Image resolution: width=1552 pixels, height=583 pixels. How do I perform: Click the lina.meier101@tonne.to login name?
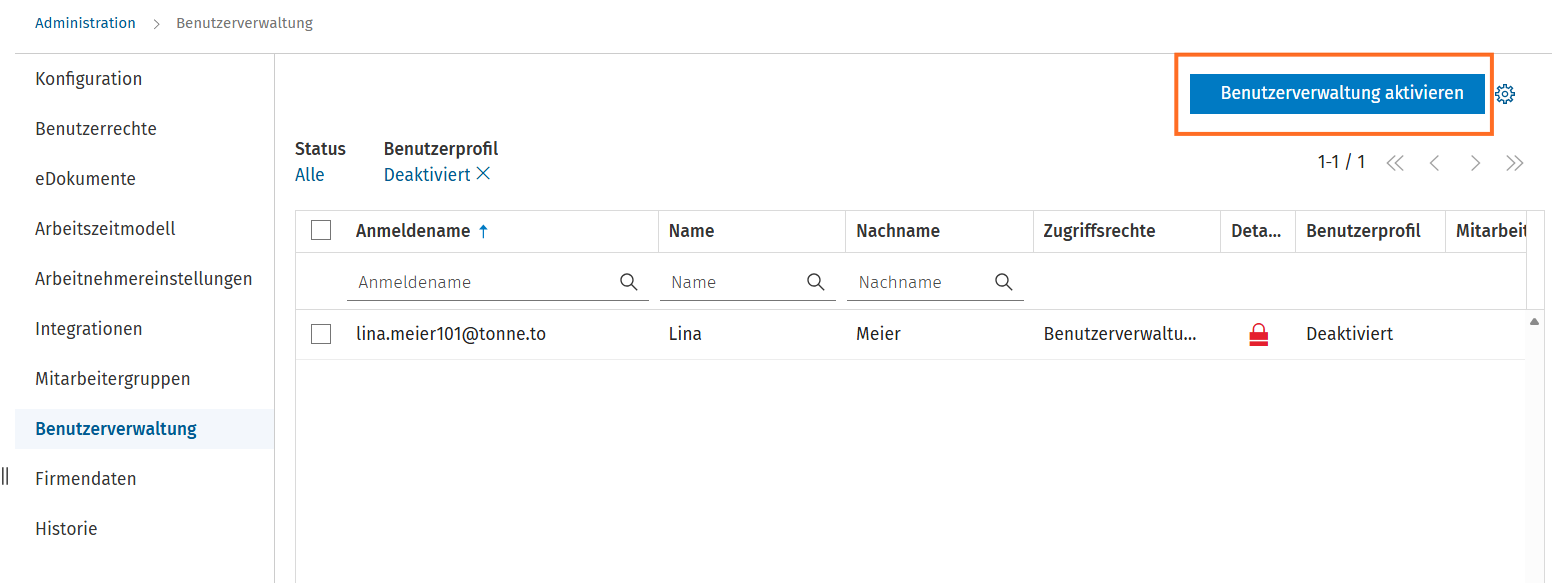pos(451,334)
